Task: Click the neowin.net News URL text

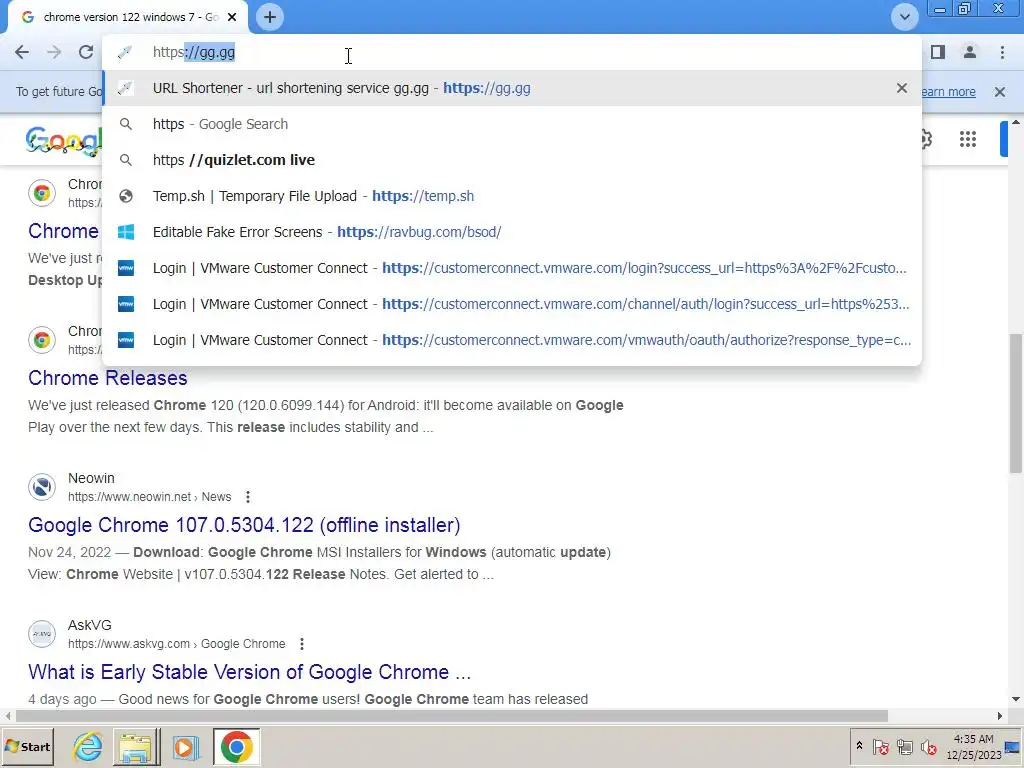Action: (150, 497)
